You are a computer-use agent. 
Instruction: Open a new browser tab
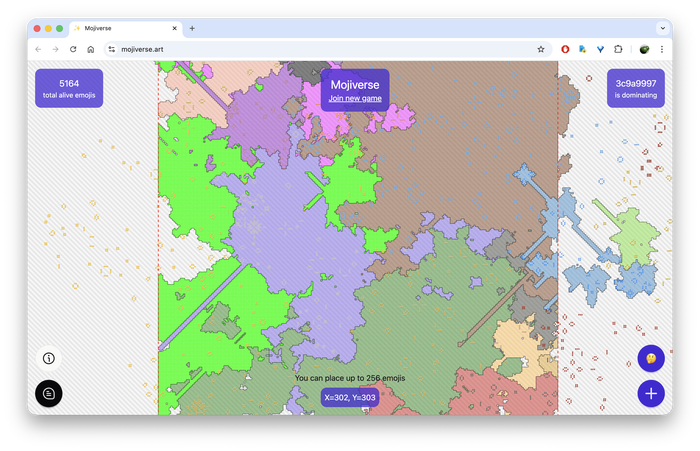pos(192,28)
